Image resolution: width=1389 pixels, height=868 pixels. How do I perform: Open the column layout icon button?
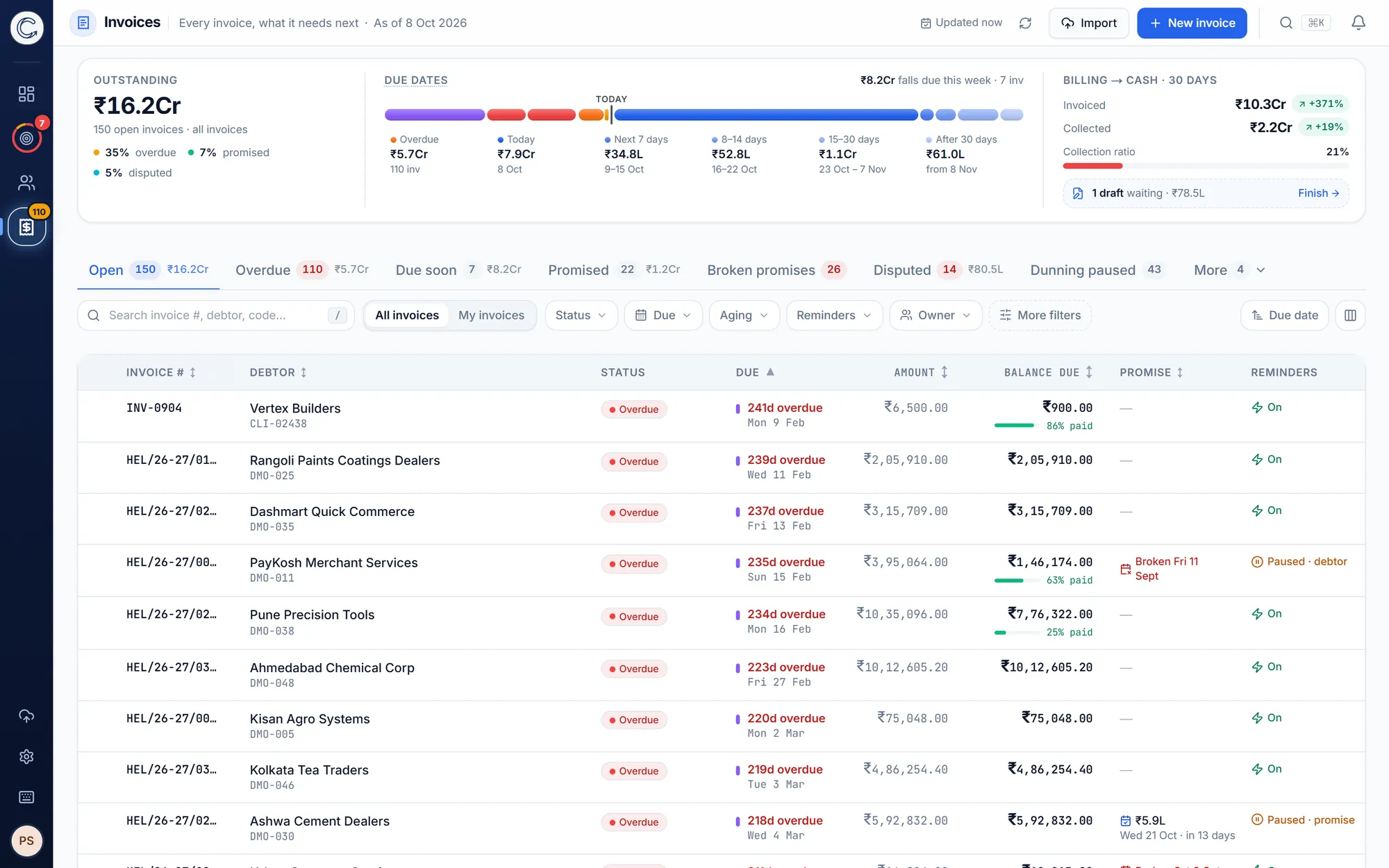click(1350, 315)
